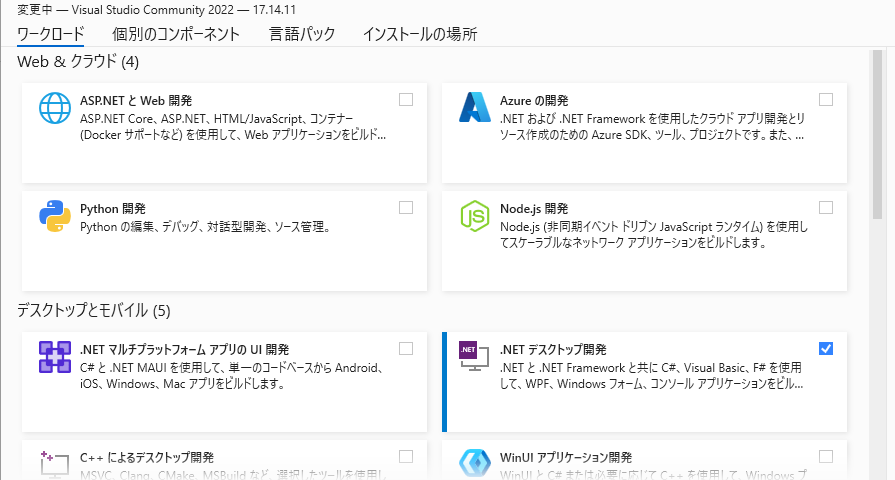895x480 pixels.
Task: Switch to the ワークロード tab
Action: point(51,34)
